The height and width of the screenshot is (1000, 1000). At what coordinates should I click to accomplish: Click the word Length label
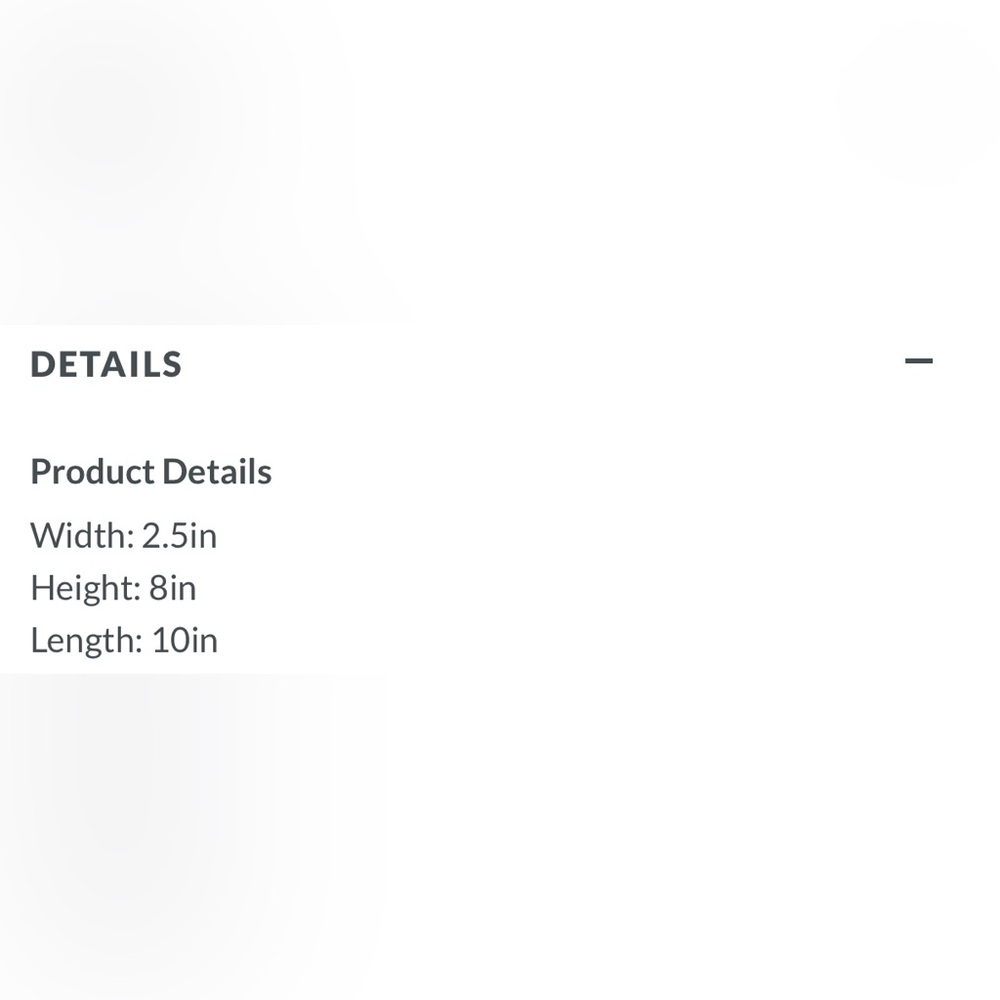[87, 641]
